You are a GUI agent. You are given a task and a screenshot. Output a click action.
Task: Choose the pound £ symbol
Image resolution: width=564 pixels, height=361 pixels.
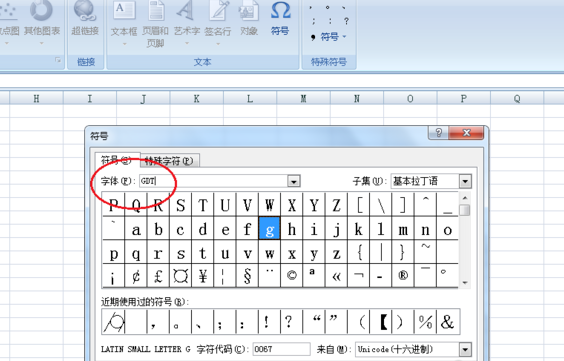pyautogui.click(x=158, y=276)
